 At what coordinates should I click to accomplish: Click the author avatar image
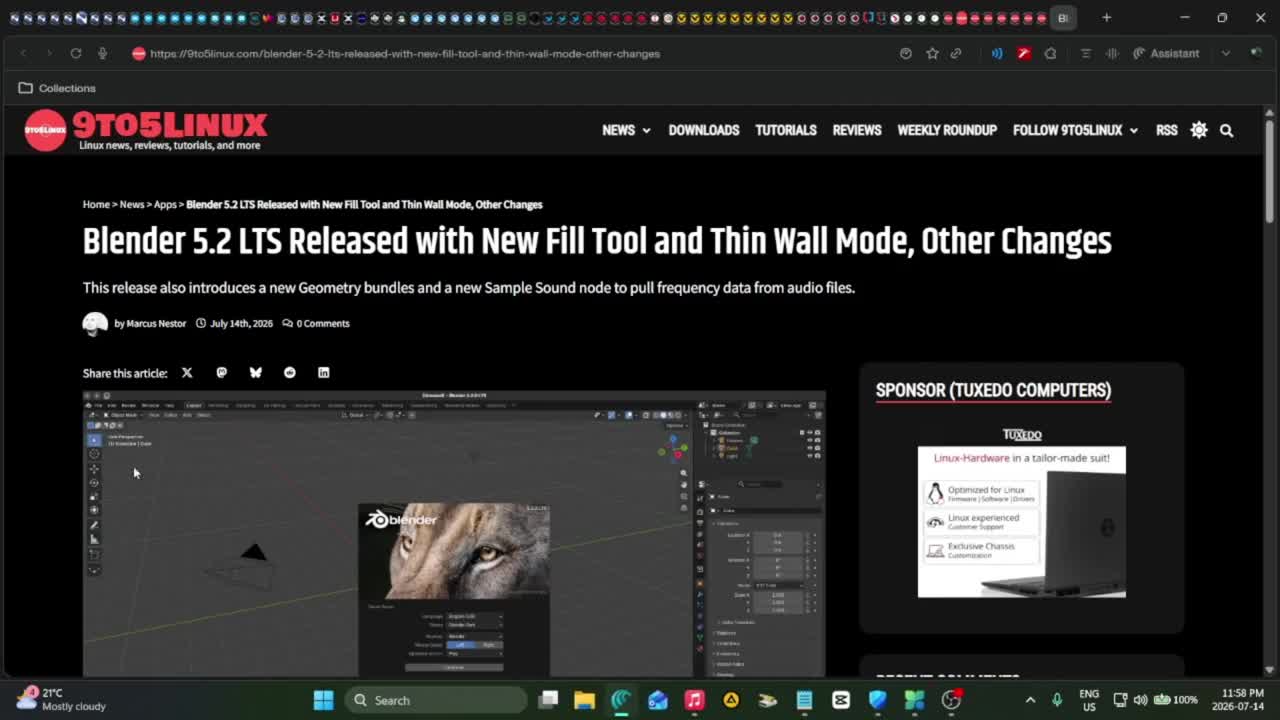[x=95, y=323]
